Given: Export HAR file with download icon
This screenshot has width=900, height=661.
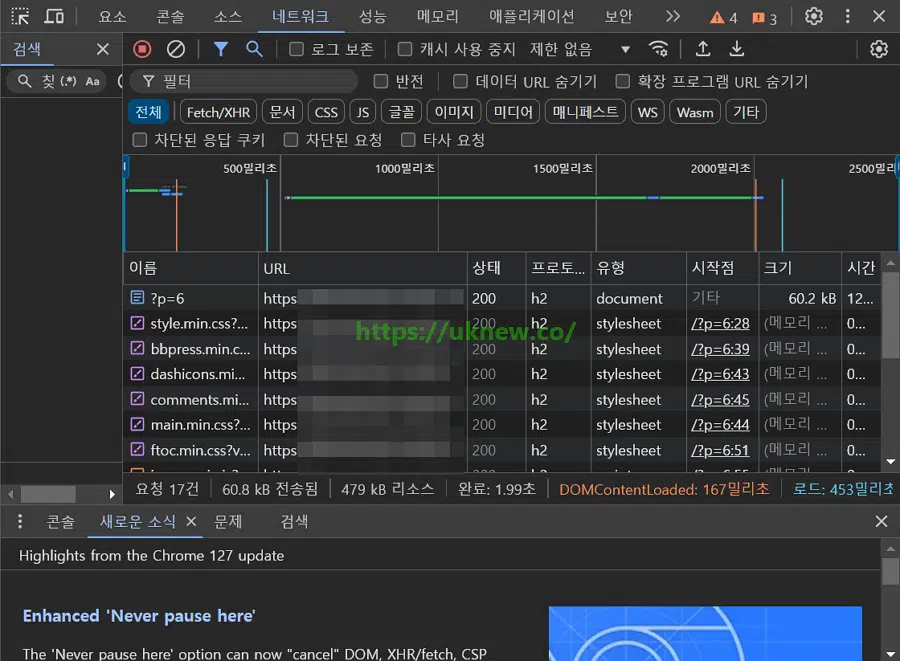Looking at the screenshot, I should pos(736,49).
